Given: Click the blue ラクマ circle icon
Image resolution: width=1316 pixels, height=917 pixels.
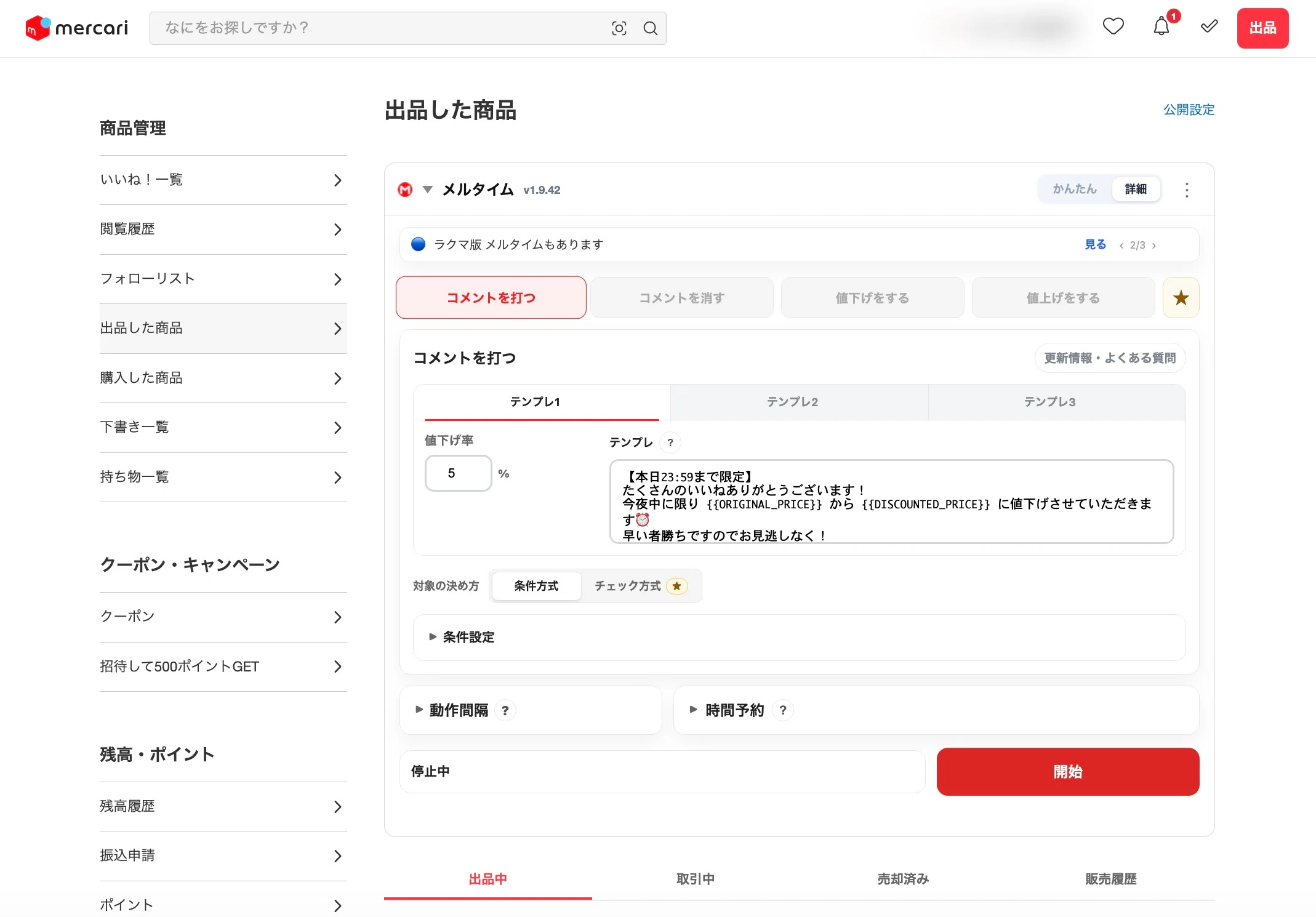Looking at the screenshot, I should pos(419,244).
